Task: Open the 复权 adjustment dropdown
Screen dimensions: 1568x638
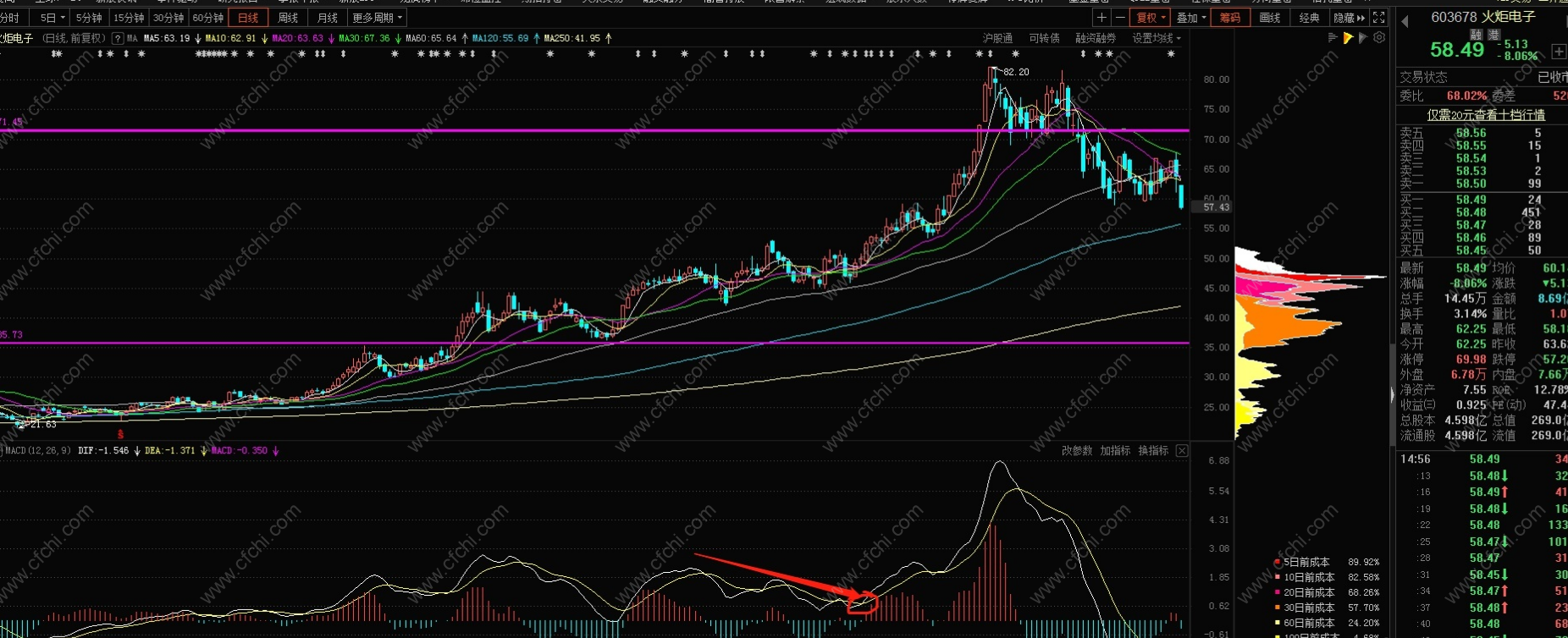Action: 1151,18
